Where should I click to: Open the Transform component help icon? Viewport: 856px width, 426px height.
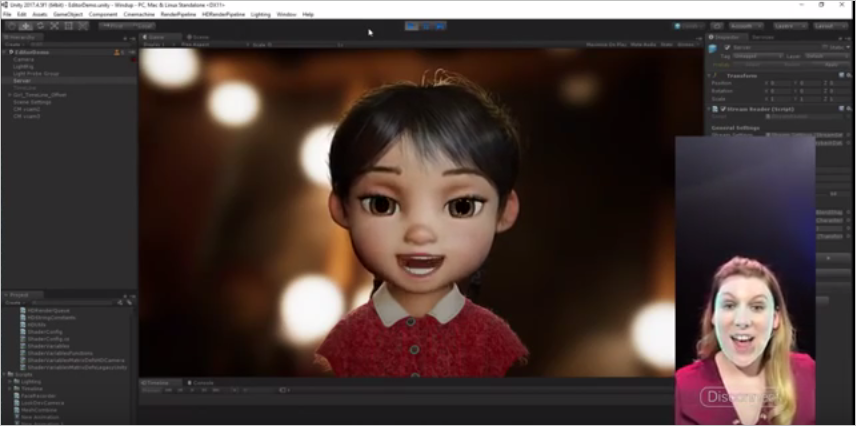pyautogui.click(x=842, y=75)
